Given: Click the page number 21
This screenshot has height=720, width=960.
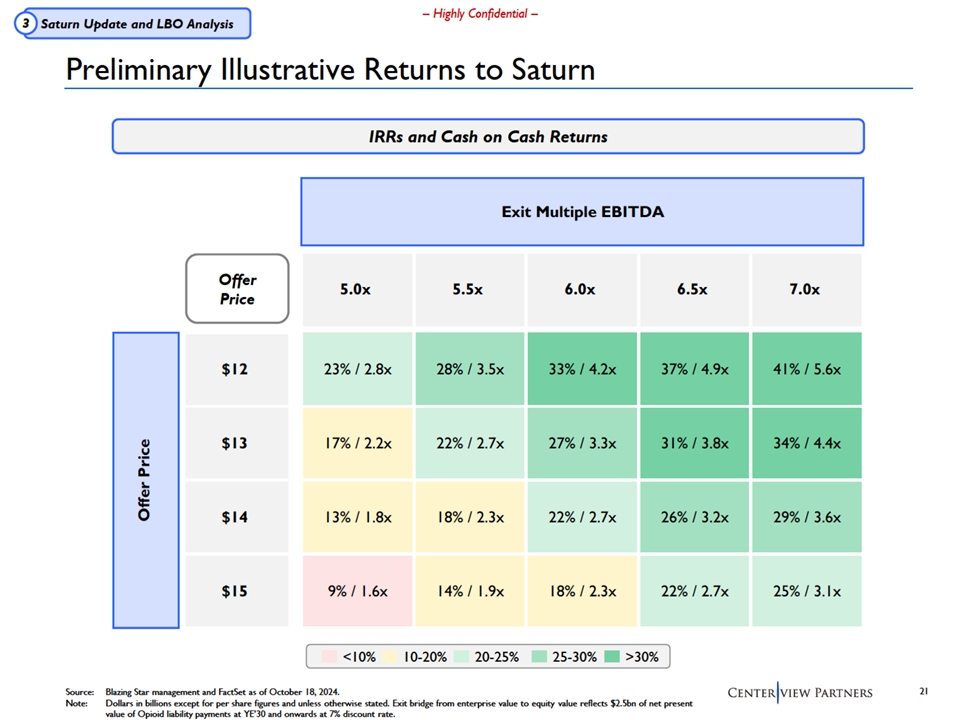Looking at the screenshot, I should point(922,692).
